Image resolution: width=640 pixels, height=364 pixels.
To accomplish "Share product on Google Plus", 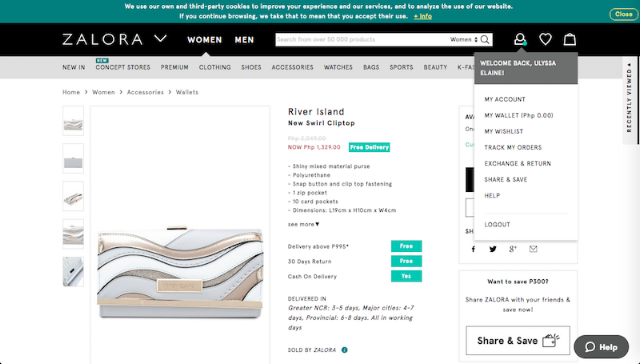I will [513, 249].
